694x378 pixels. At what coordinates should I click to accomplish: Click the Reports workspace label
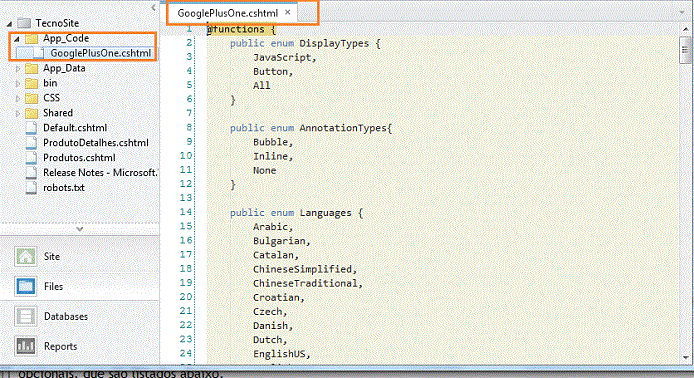pyautogui.click(x=61, y=346)
